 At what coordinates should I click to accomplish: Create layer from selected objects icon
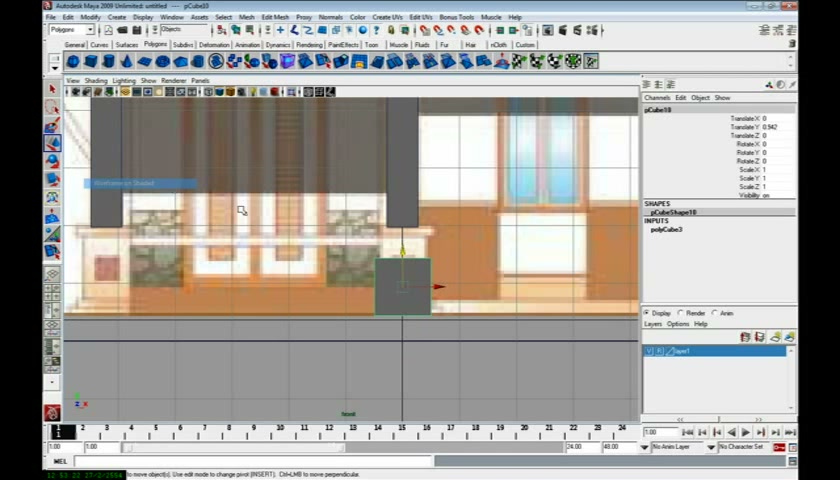click(790, 337)
